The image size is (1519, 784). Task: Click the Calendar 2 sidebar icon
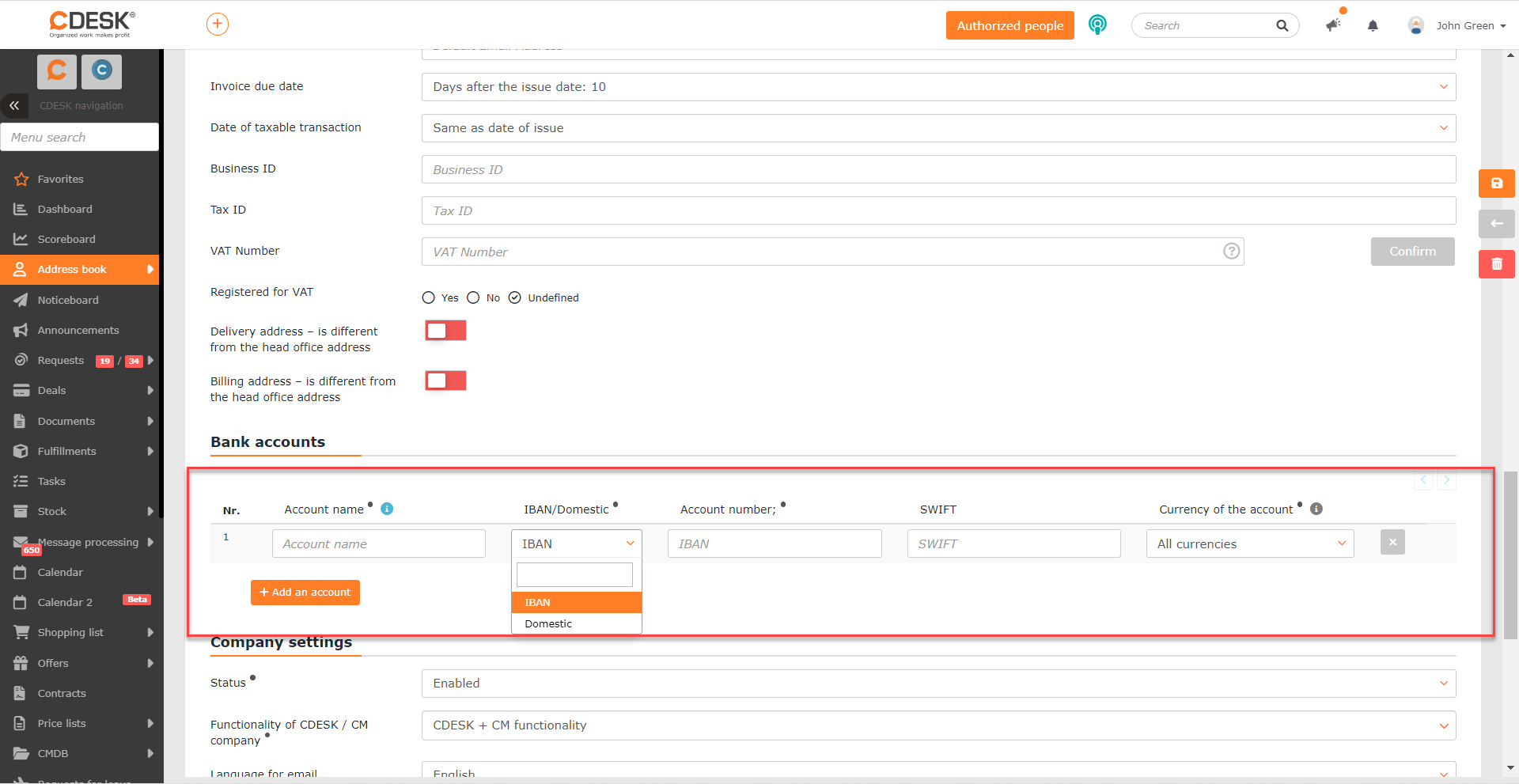click(21, 602)
